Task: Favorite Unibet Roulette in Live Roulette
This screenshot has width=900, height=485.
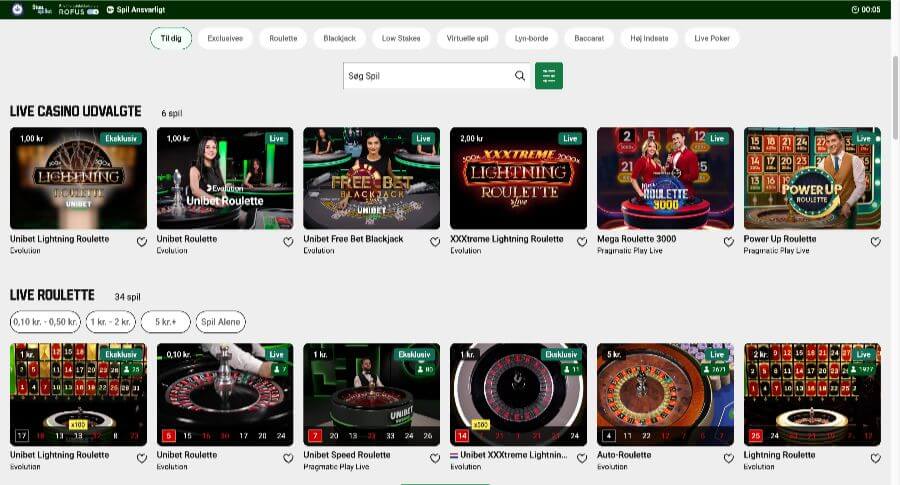Action: point(288,458)
